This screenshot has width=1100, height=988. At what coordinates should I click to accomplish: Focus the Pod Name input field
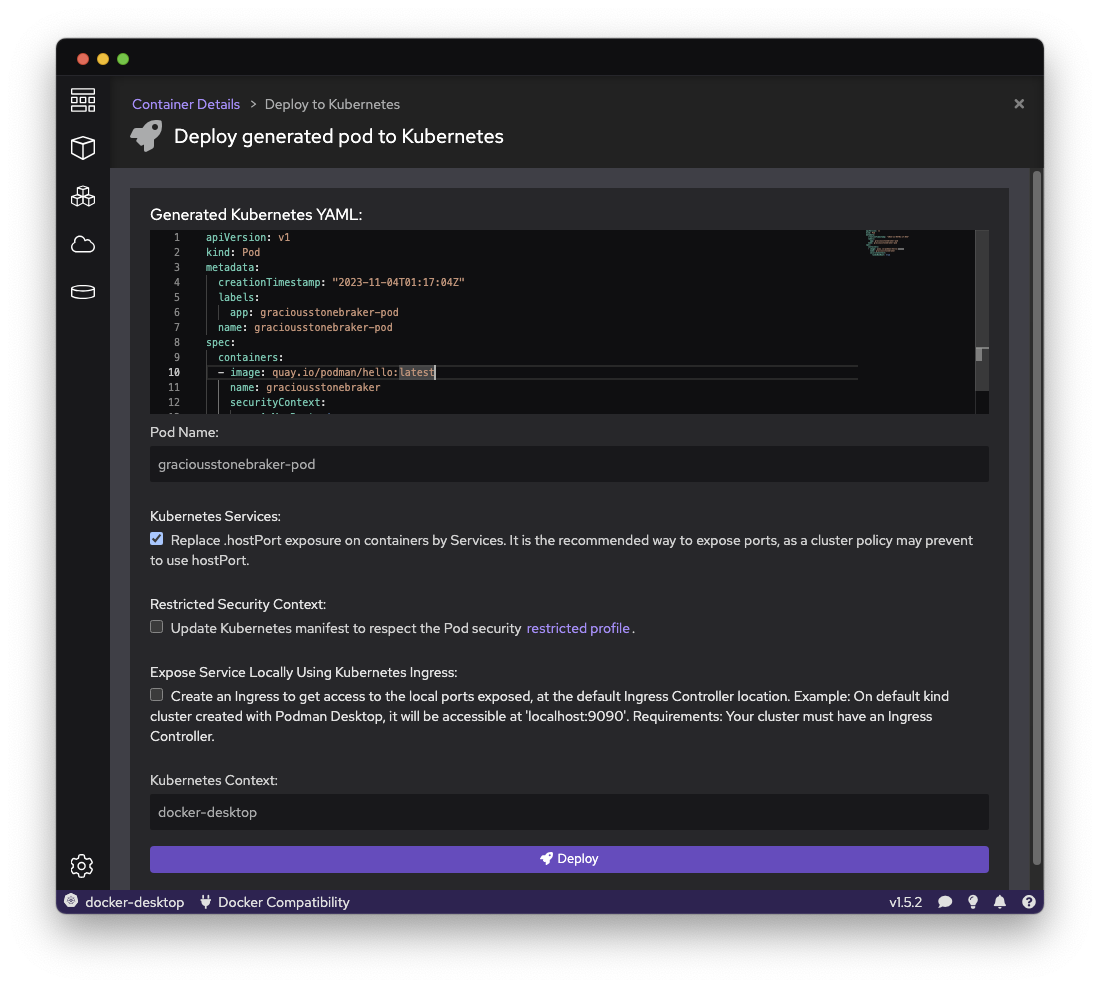[569, 464]
